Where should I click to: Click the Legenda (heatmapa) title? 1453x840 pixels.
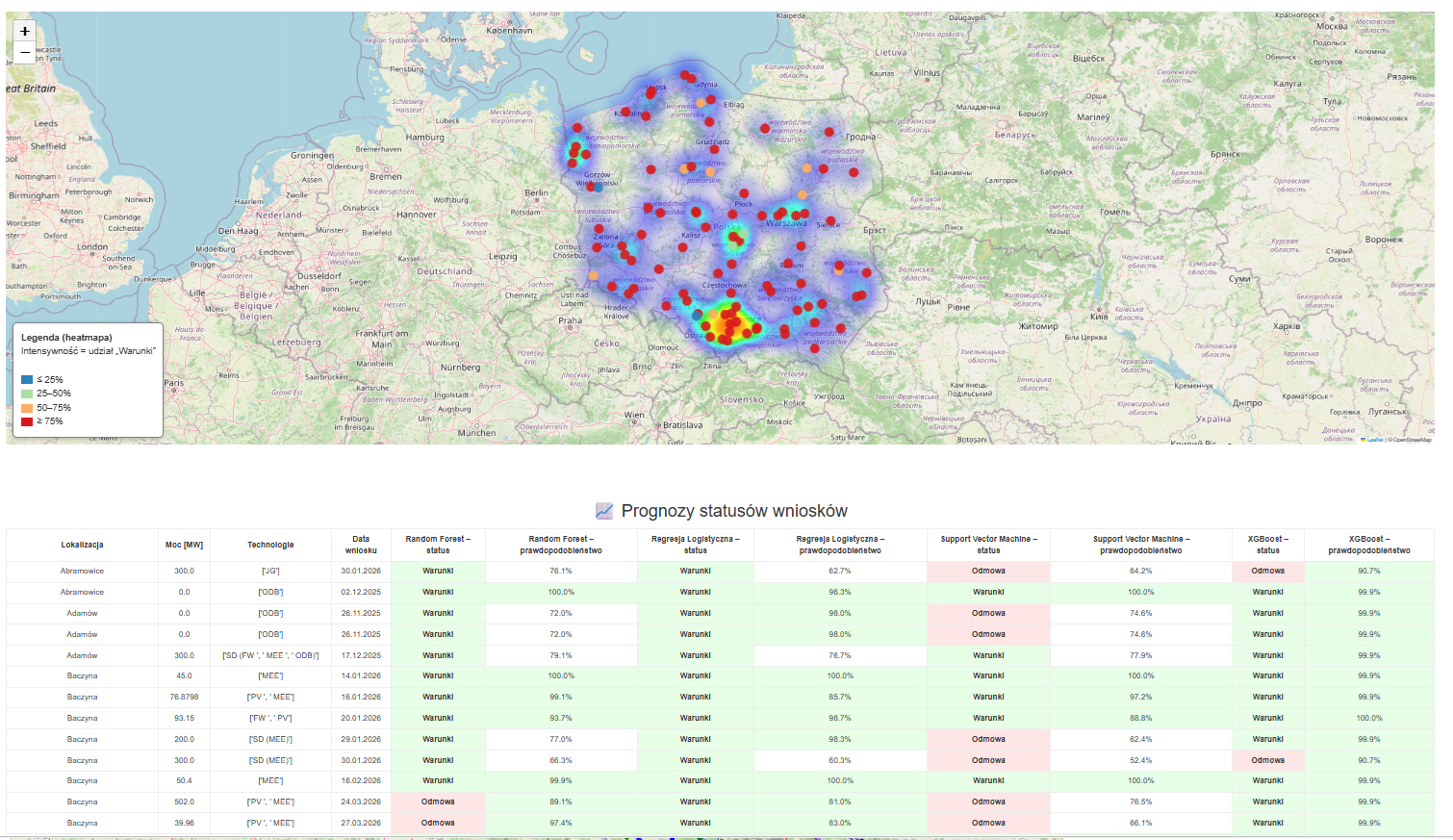click(x=67, y=338)
